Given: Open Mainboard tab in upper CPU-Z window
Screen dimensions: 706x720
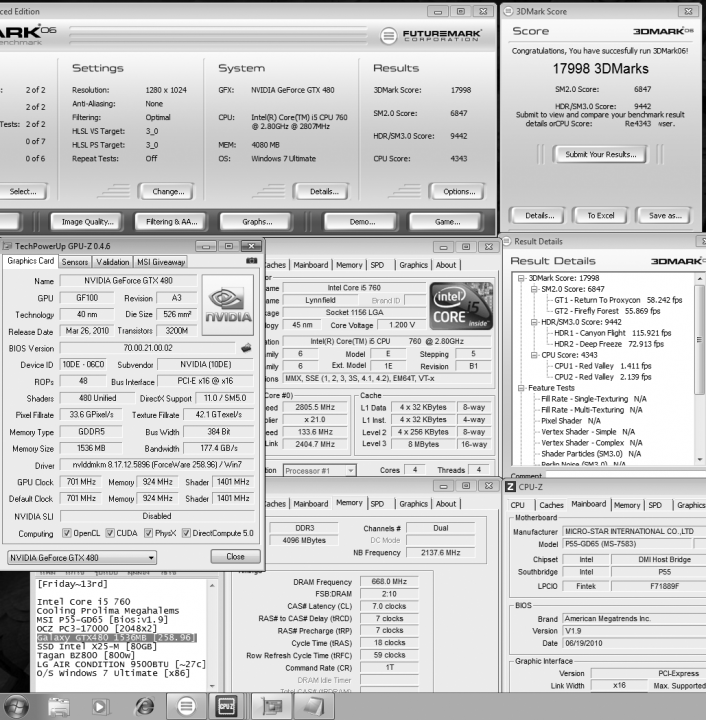Looking at the screenshot, I should 311,265.
